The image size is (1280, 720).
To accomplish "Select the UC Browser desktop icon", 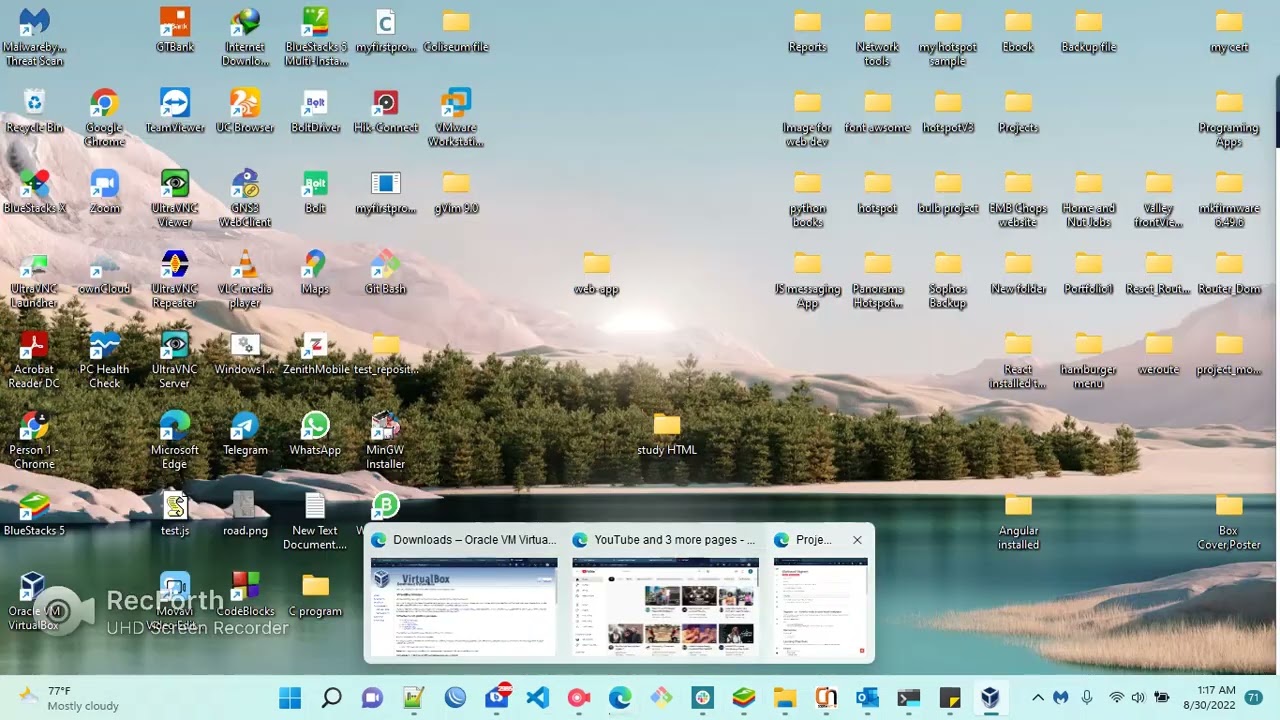I will click(x=245, y=111).
